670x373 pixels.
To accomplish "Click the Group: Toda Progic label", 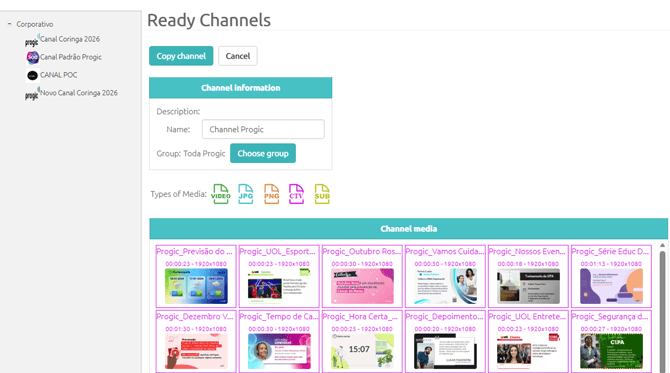I will coord(191,153).
